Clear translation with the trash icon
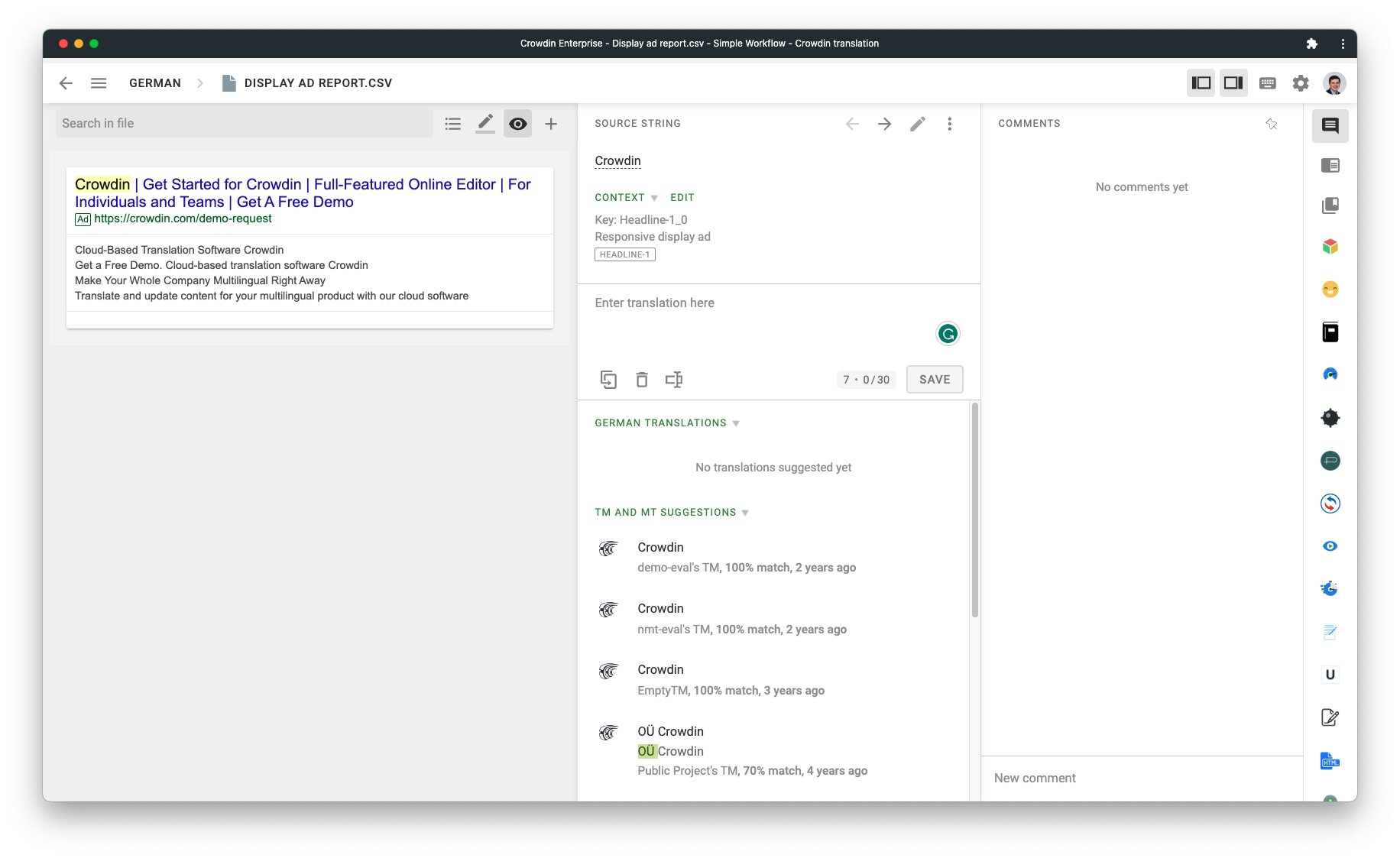 (x=642, y=380)
